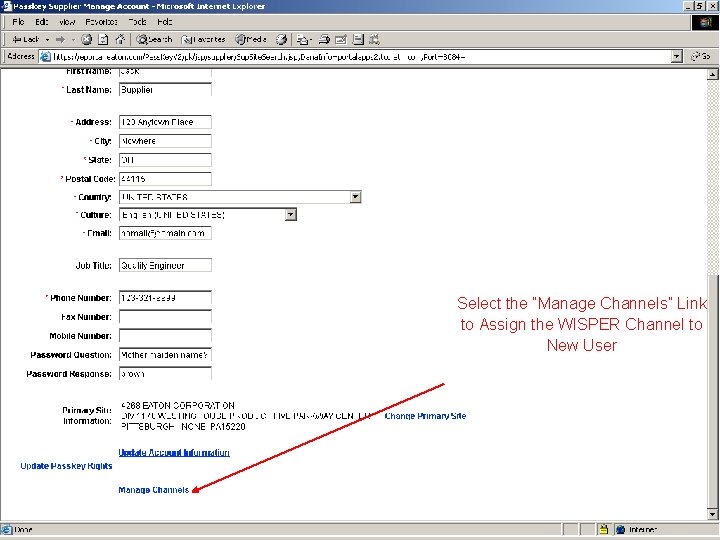Click the Change Primary Site link
720x540 pixels.
coord(425,416)
